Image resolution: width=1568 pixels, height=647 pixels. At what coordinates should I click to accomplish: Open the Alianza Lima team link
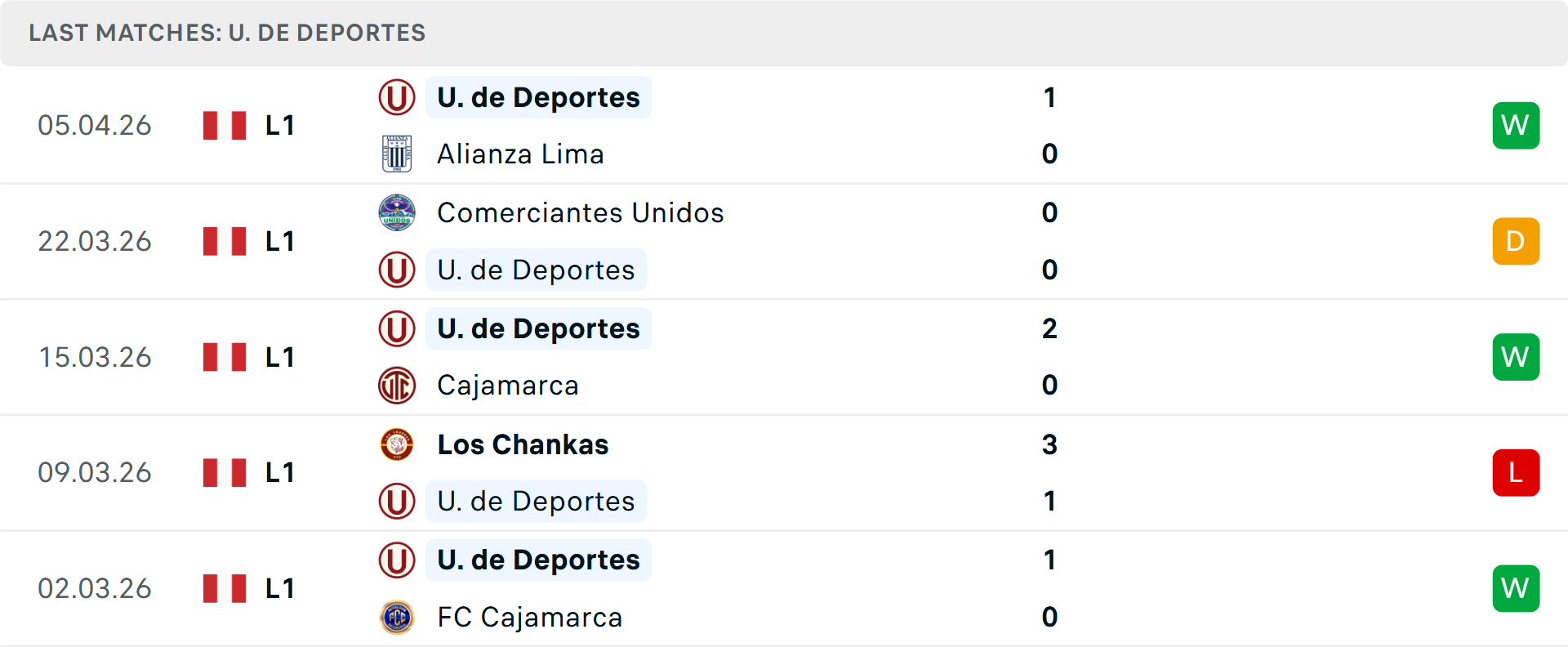coord(520,154)
